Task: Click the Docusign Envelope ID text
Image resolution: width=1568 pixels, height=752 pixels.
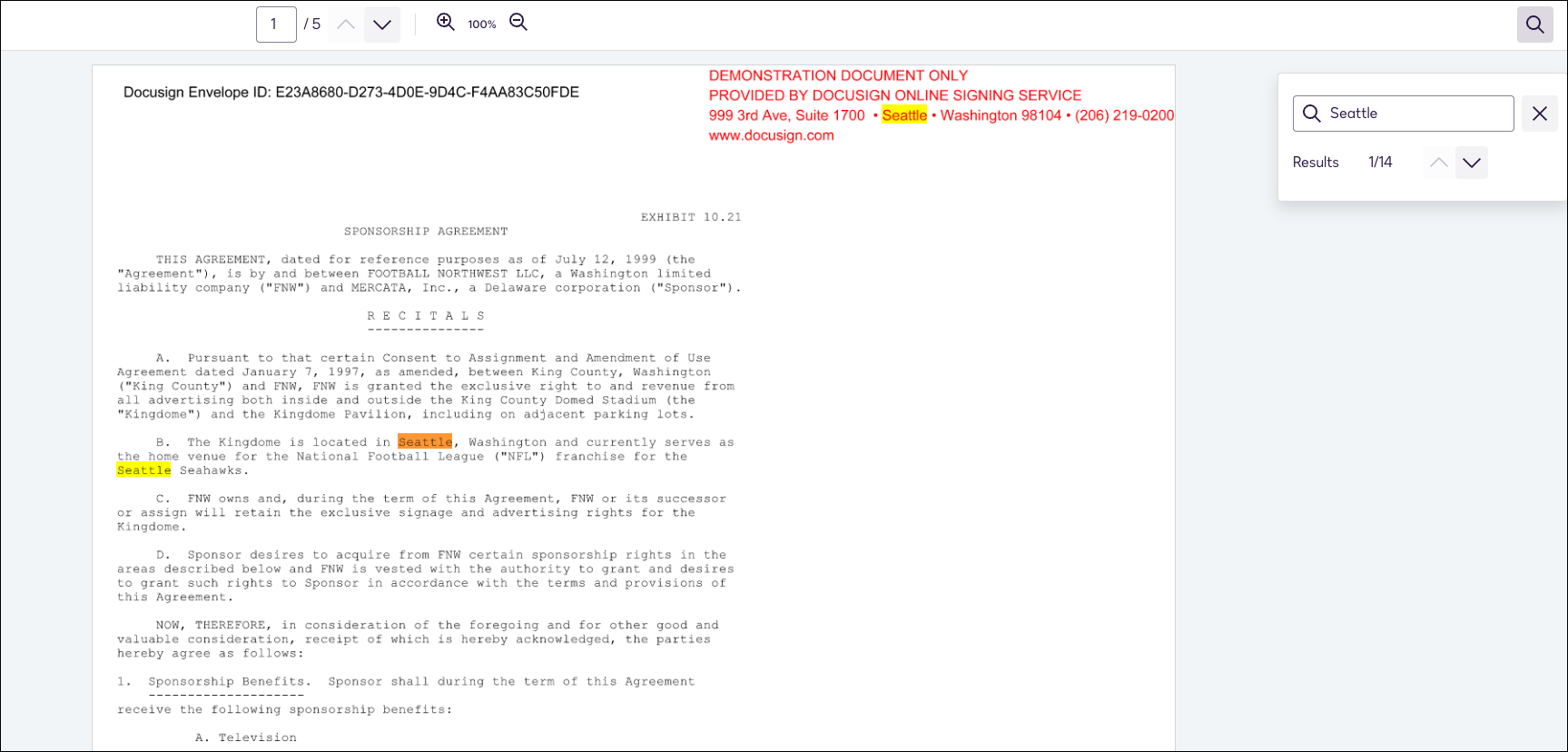Action: [x=351, y=93]
